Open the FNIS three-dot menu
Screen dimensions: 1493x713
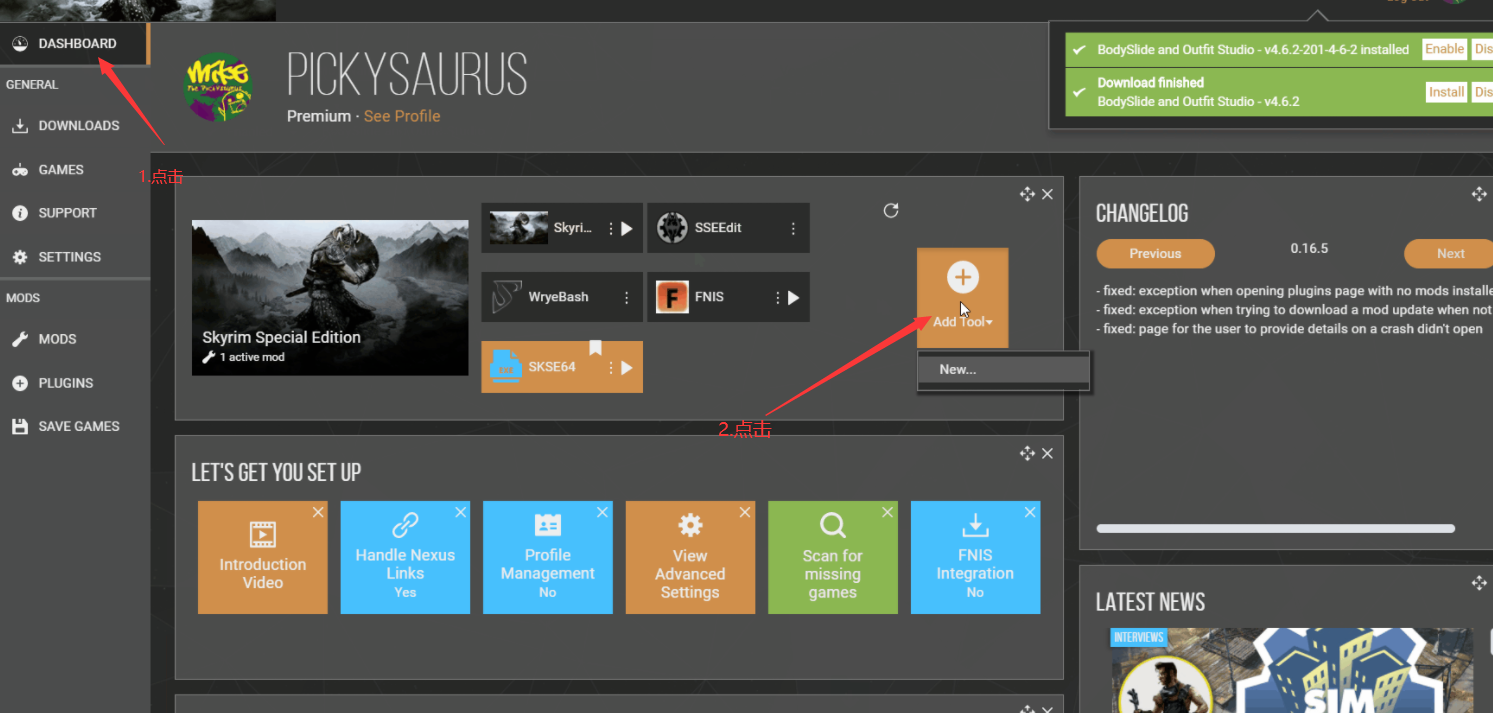[777, 298]
